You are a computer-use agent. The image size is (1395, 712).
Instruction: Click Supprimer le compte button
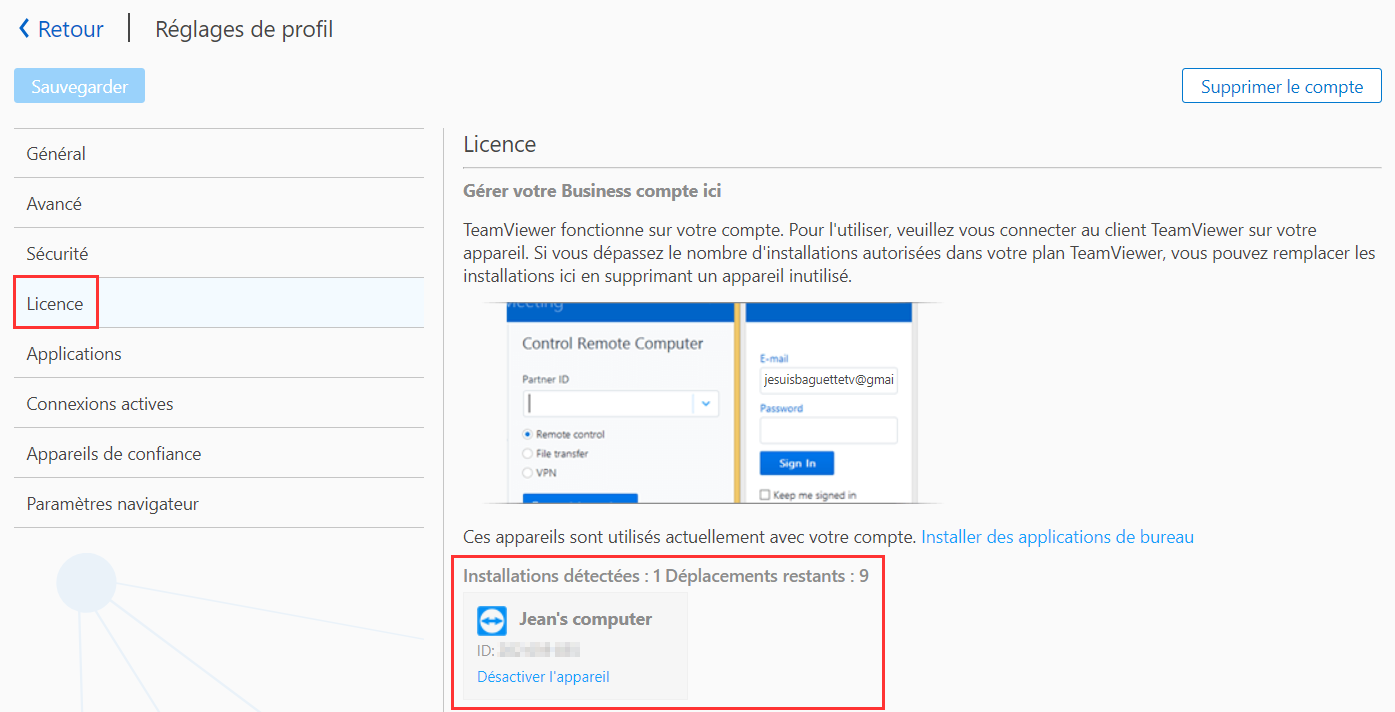coord(1282,86)
